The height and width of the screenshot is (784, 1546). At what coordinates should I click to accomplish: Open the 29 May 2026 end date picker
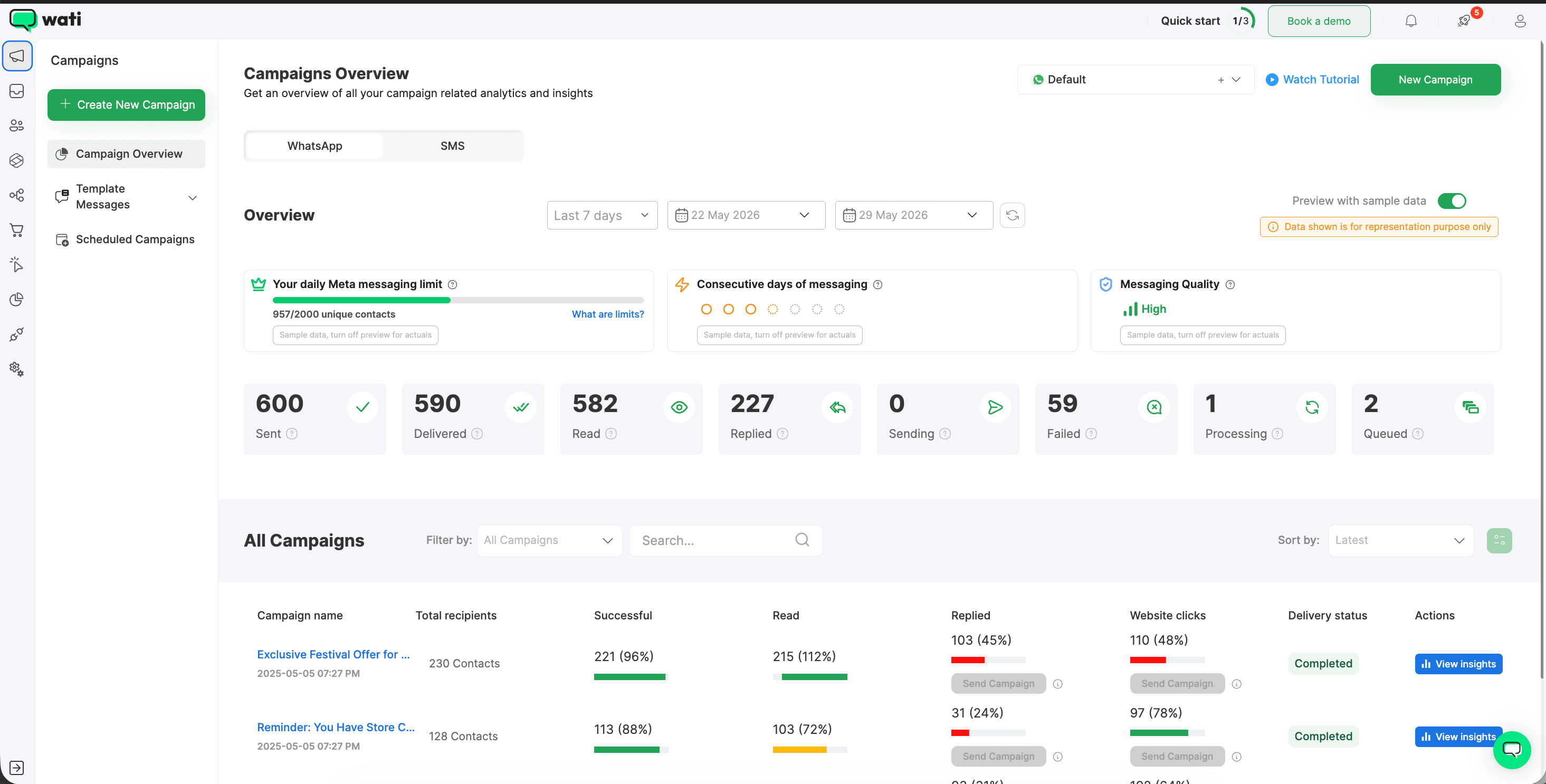(x=913, y=215)
